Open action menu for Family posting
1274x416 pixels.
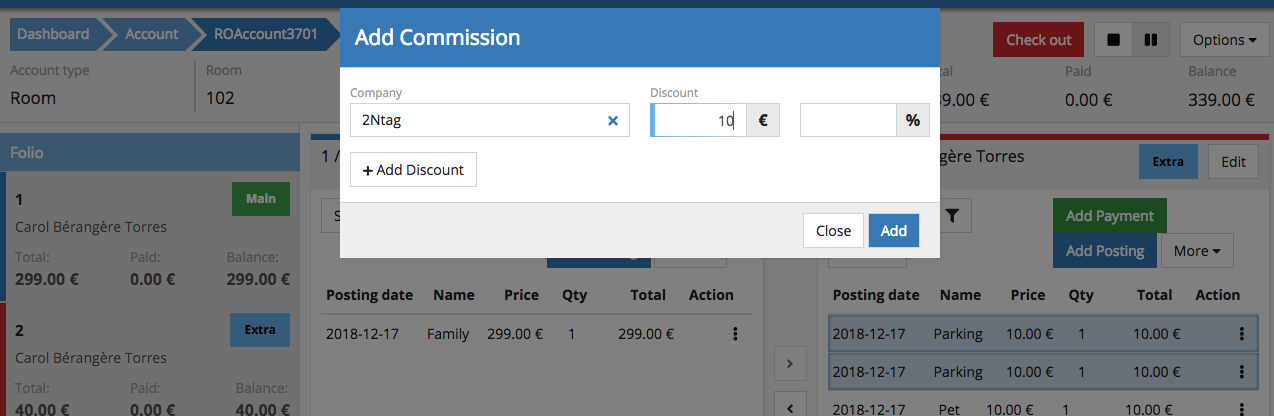[x=735, y=334]
